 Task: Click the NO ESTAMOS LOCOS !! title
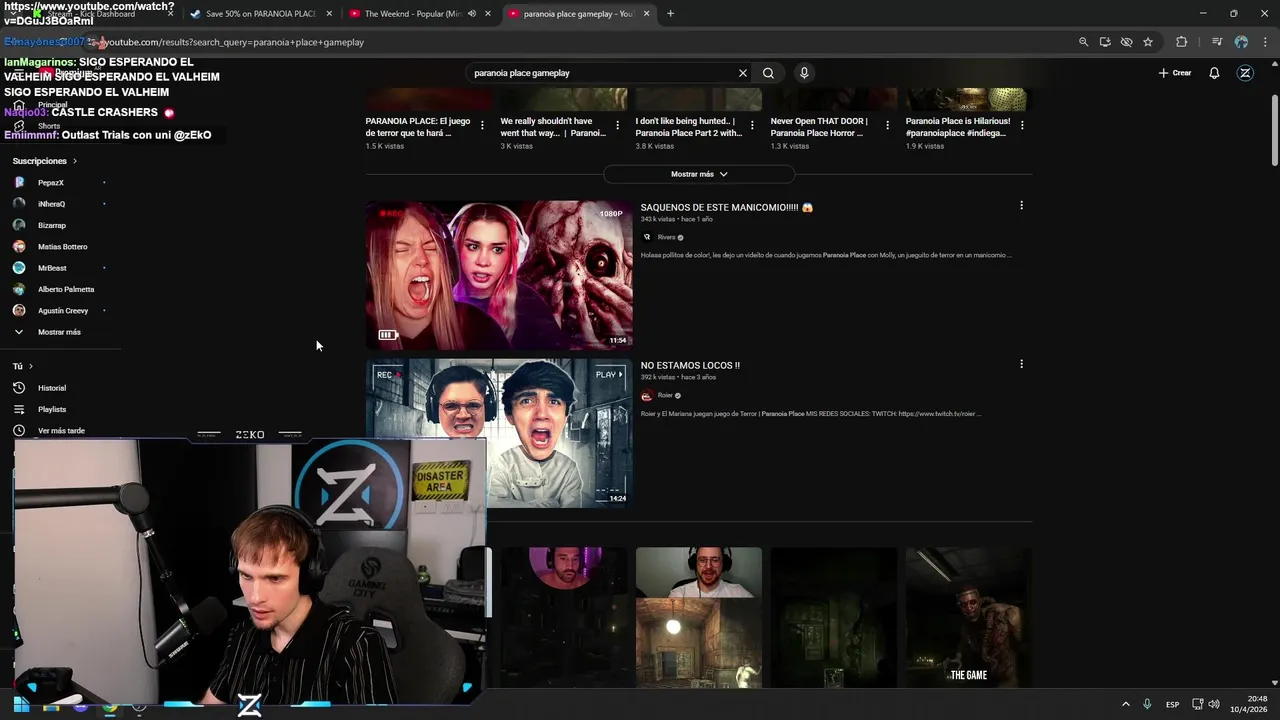(x=690, y=366)
